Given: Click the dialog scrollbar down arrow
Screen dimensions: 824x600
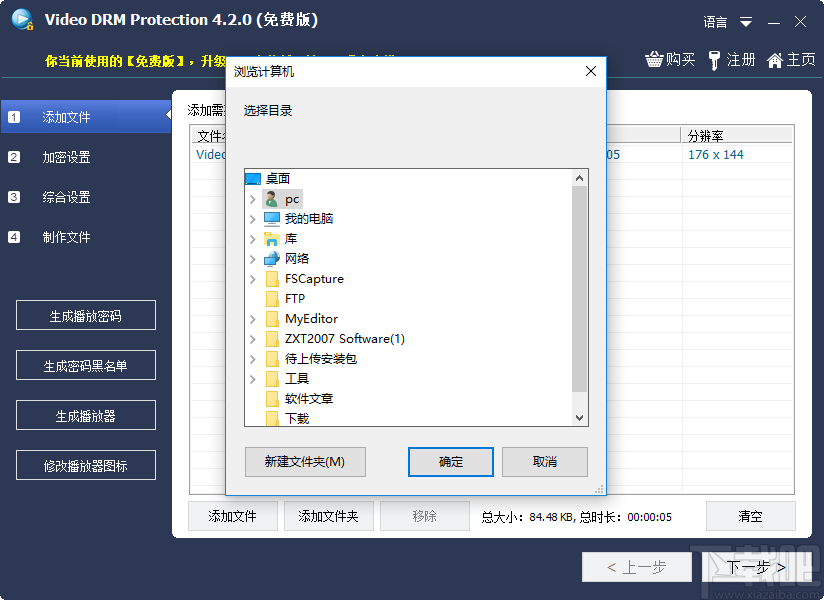Looking at the screenshot, I should (x=581, y=418).
